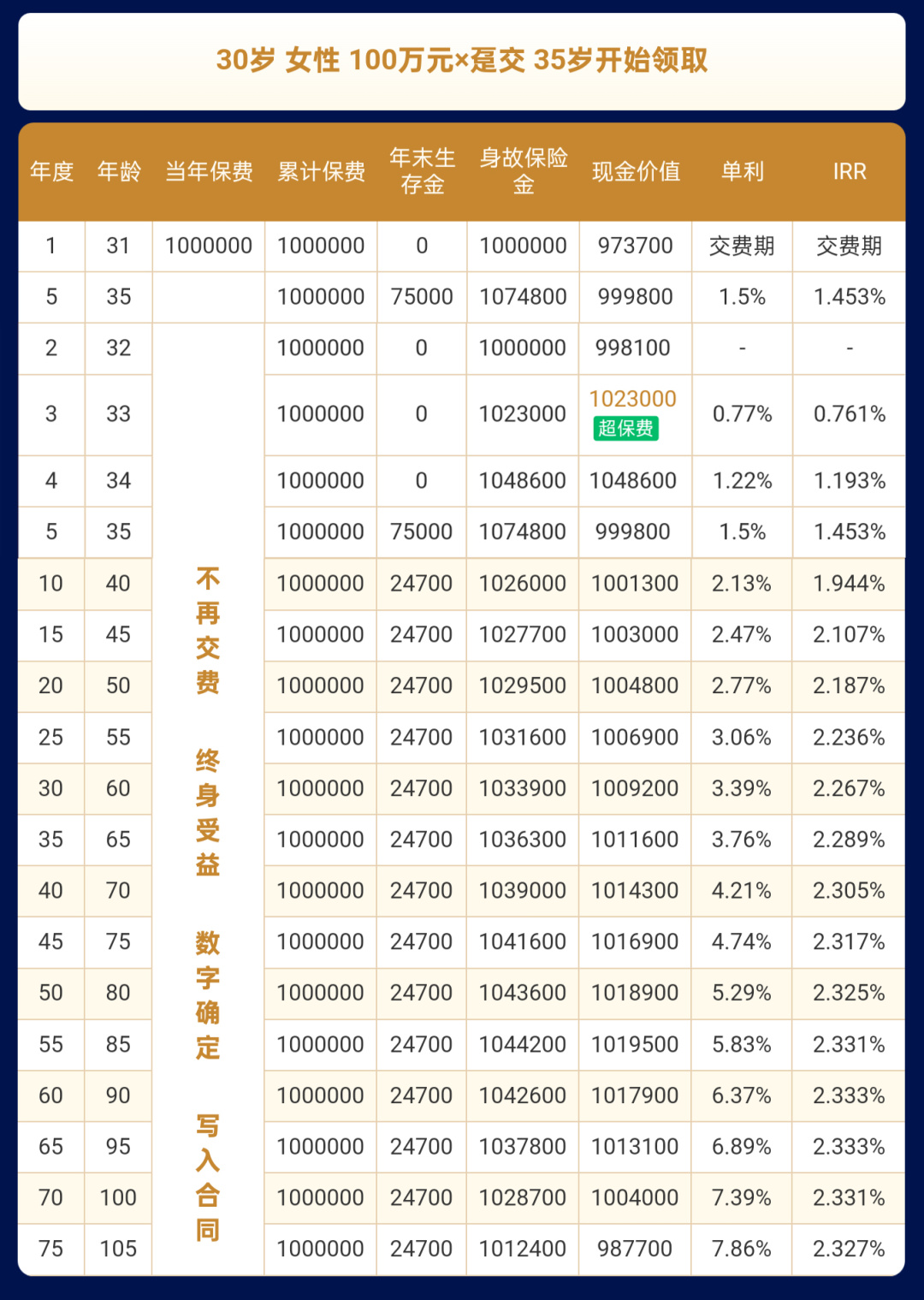Click the 当年保费 column header
This screenshot has width=924, height=1300.
209,171
